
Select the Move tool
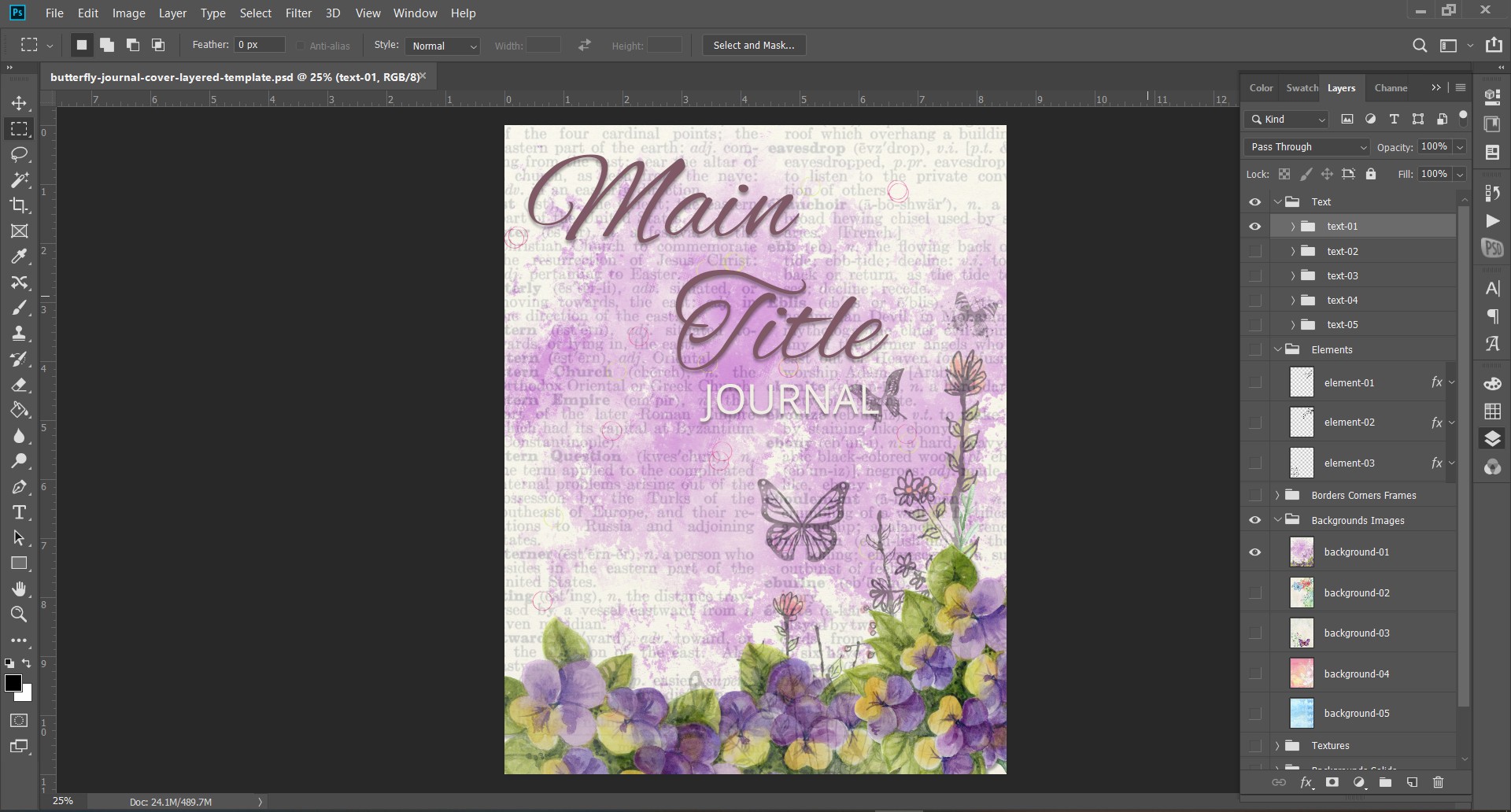(20, 103)
